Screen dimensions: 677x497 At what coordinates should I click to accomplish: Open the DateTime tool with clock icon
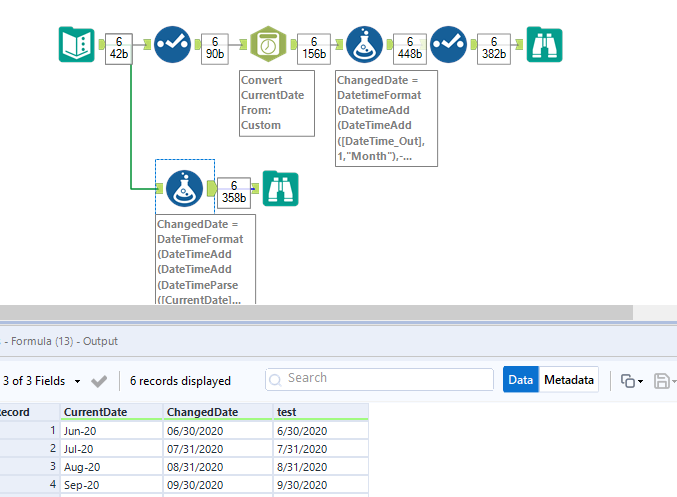(269, 45)
